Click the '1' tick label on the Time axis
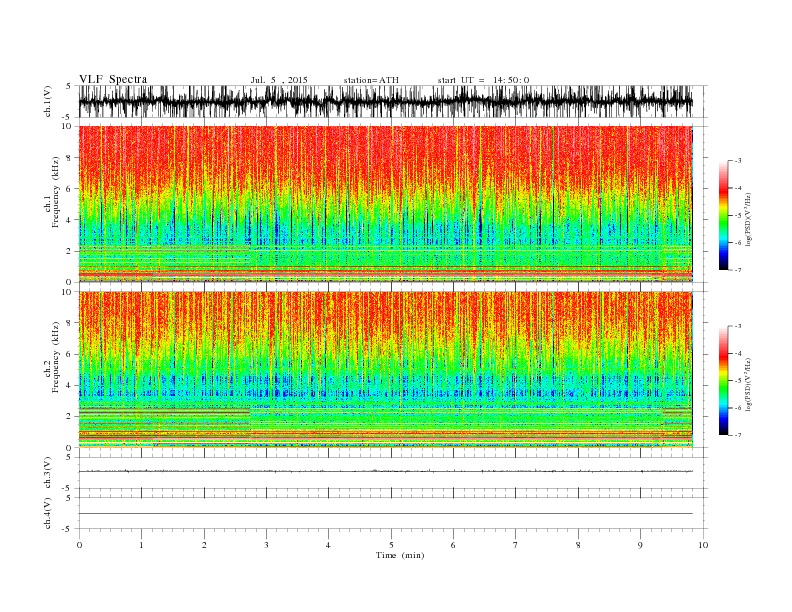Viewport: 792px width, 612px height. point(141,545)
